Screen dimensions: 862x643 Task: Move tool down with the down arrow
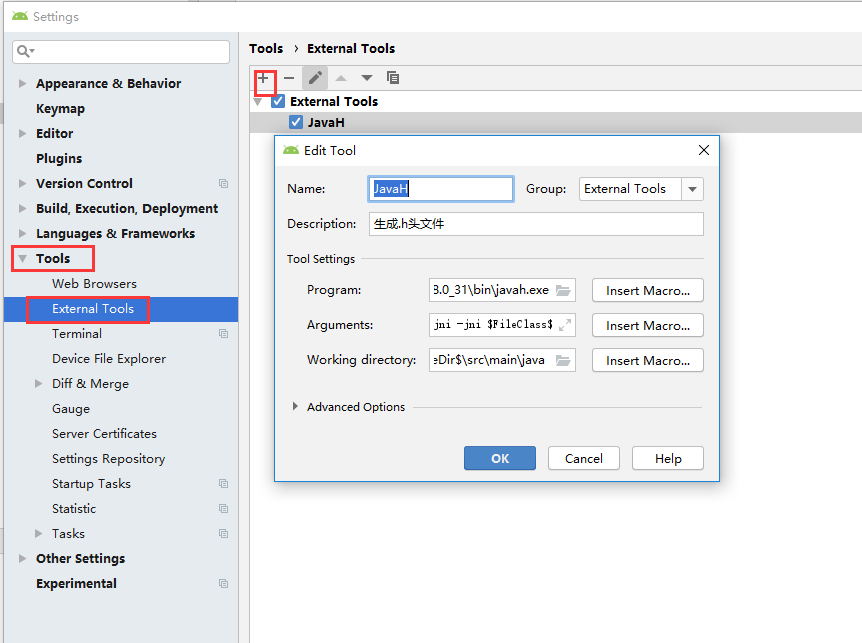pos(367,78)
